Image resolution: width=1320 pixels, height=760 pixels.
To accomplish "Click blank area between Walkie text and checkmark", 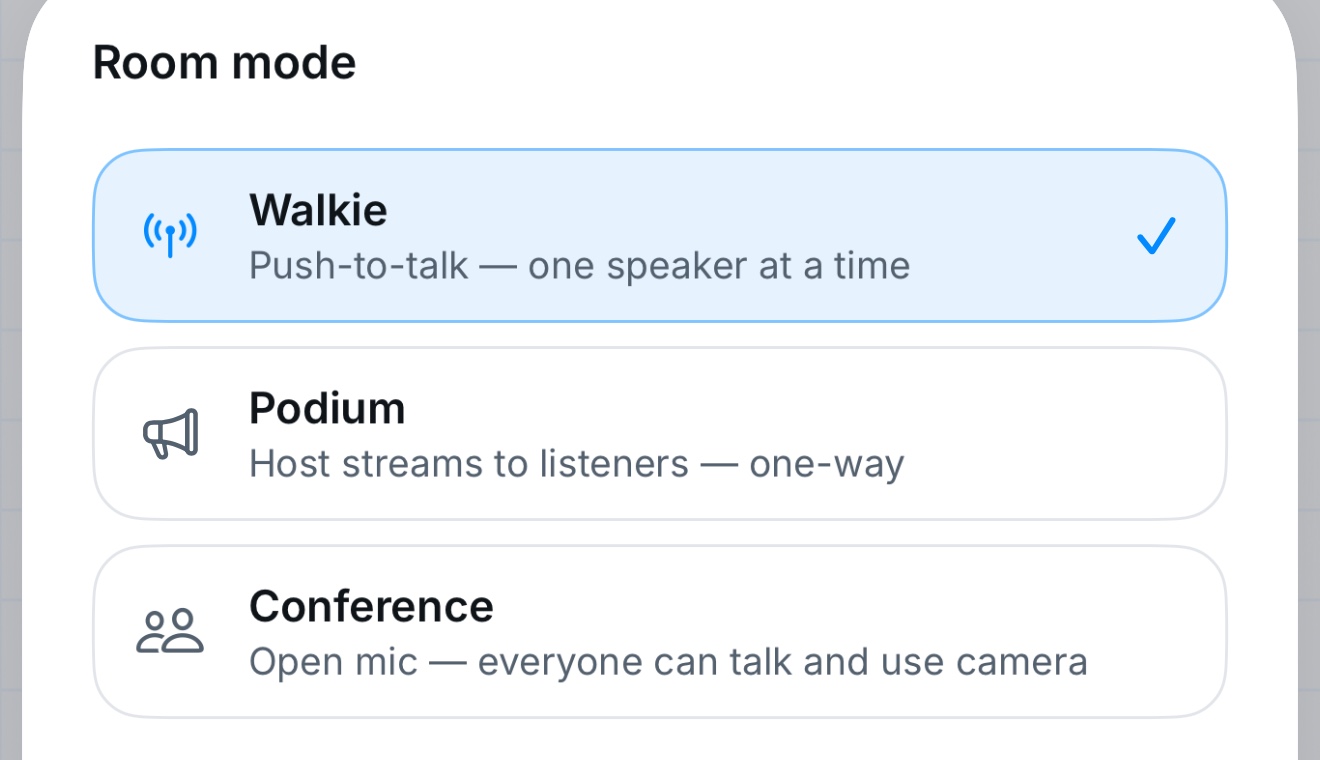I will point(1020,235).
